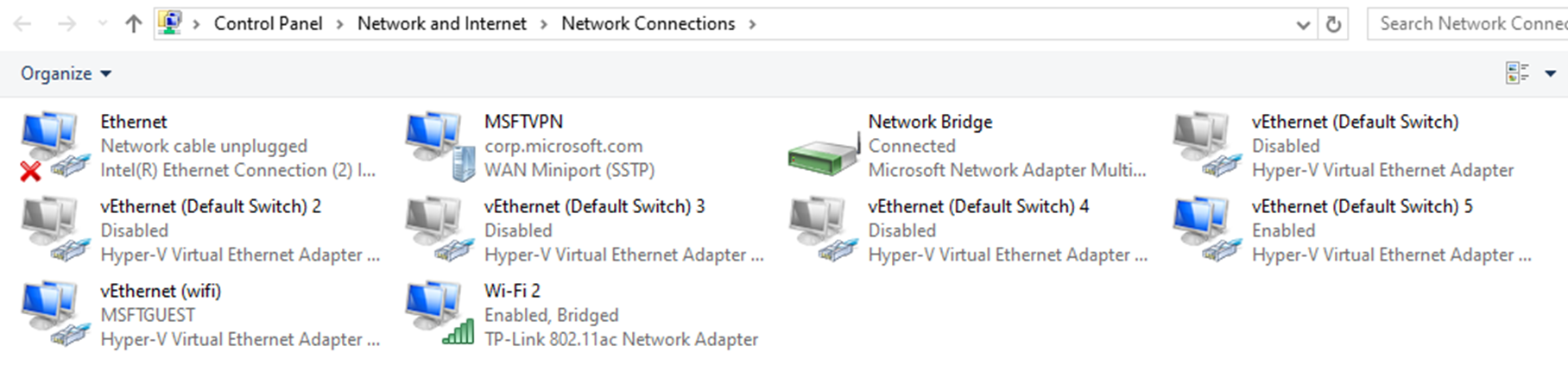Open the view options dropdown arrow

1551,73
